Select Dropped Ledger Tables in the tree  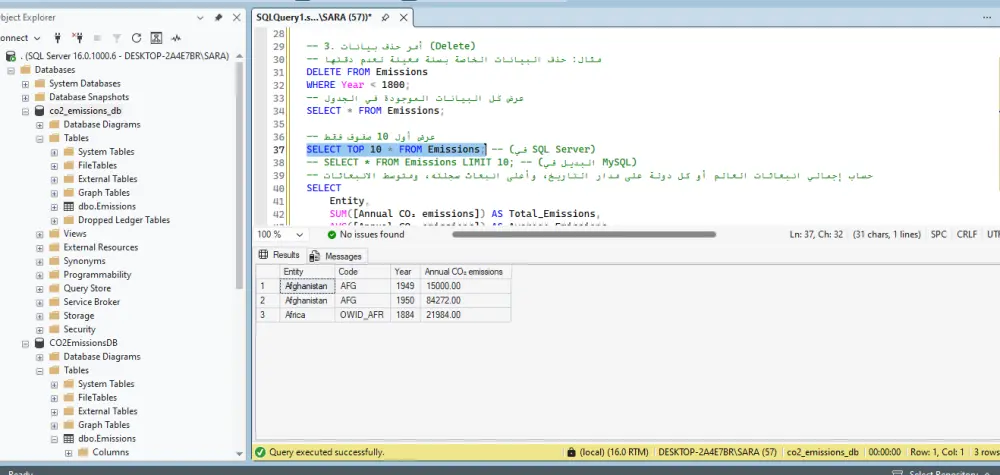click(124, 220)
